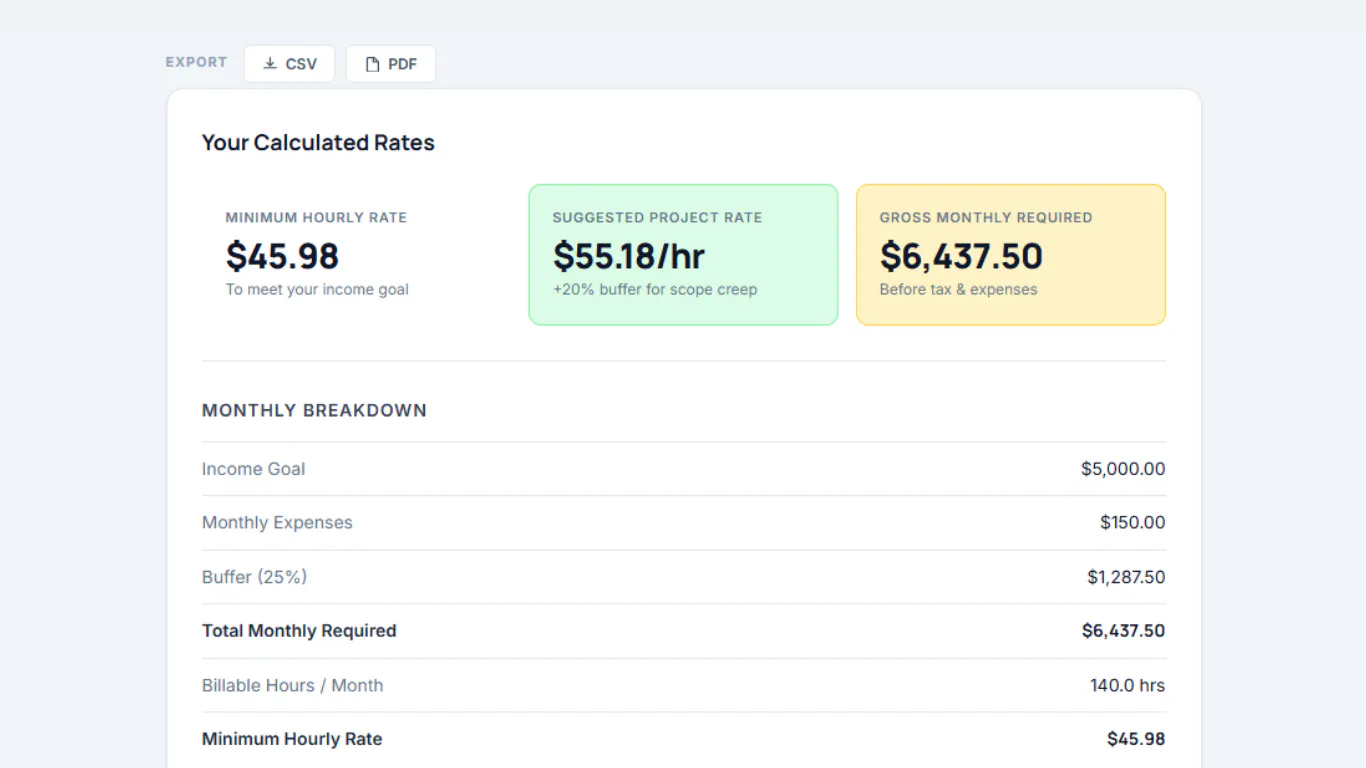This screenshot has height=768, width=1366.
Task: Select the Income Goal row
Action: (684, 469)
